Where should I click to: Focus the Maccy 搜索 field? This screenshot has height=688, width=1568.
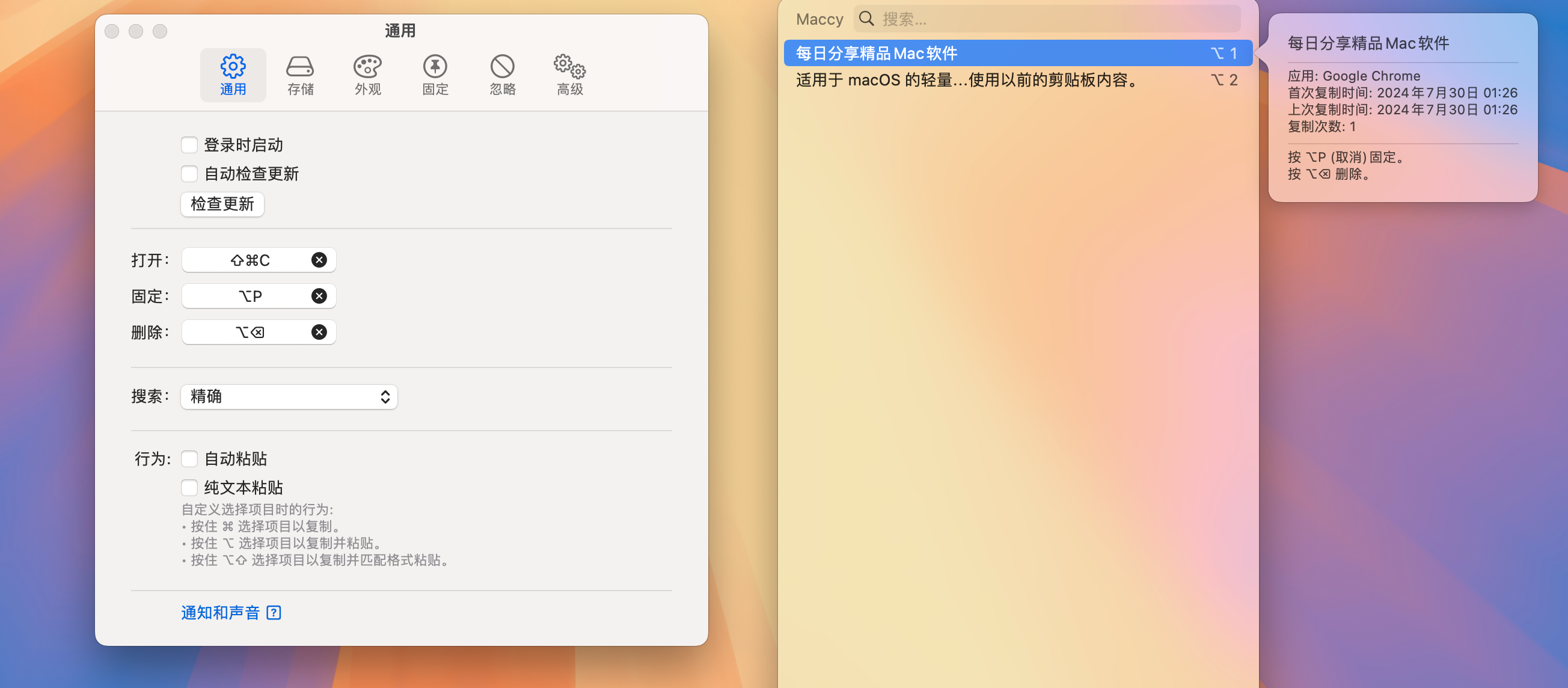[x=1047, y=19]
